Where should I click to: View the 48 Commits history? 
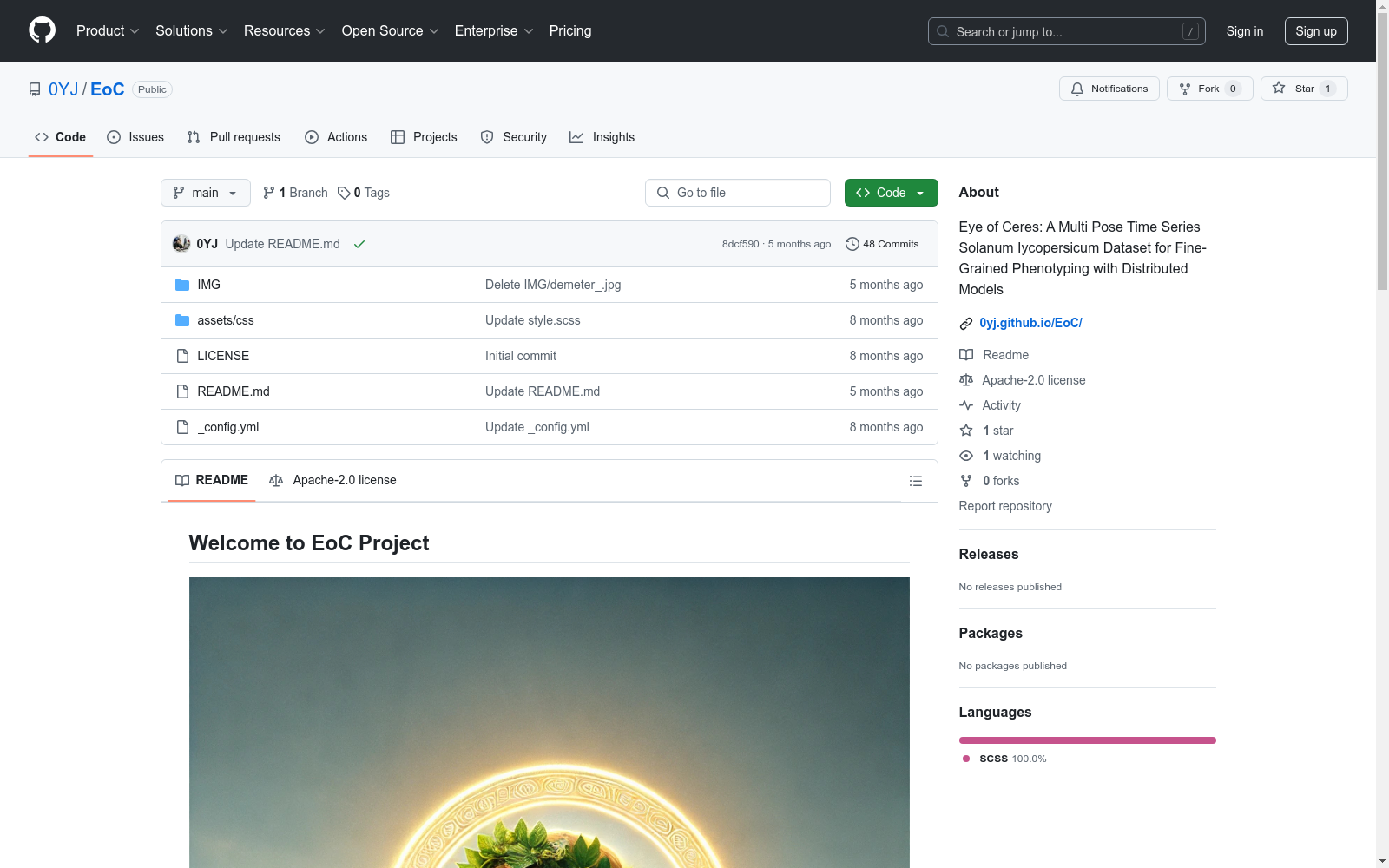tap(882, 244)
